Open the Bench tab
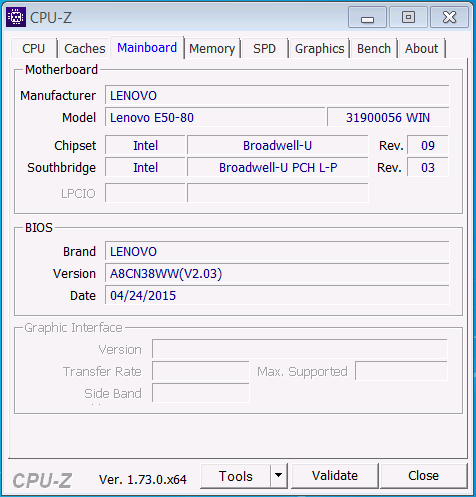This screenshot has width=476, height=497. 374,49
